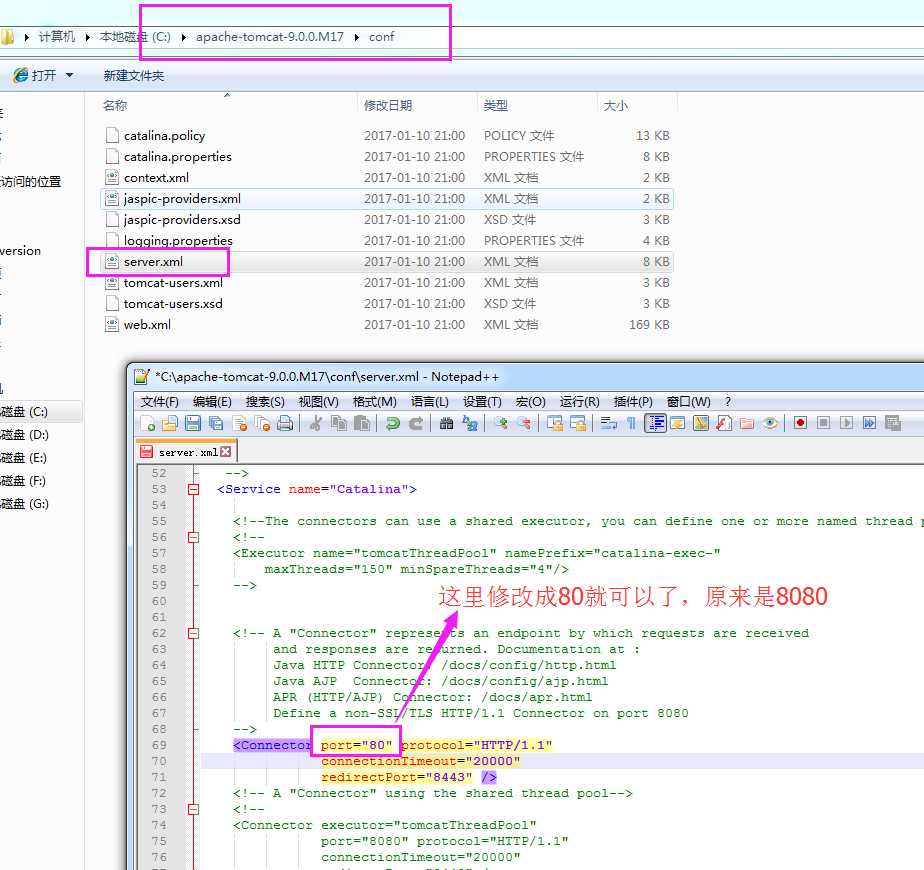Open Find using the binoculars icon
The image size is (924, 870).
447,423
